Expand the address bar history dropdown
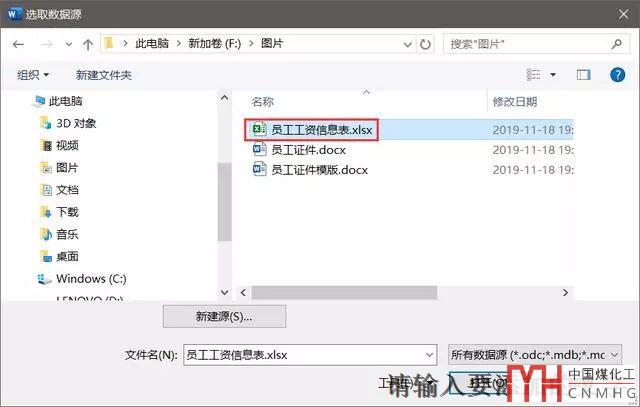The width and height of the screenshot is (640, 407). (407, 44)
